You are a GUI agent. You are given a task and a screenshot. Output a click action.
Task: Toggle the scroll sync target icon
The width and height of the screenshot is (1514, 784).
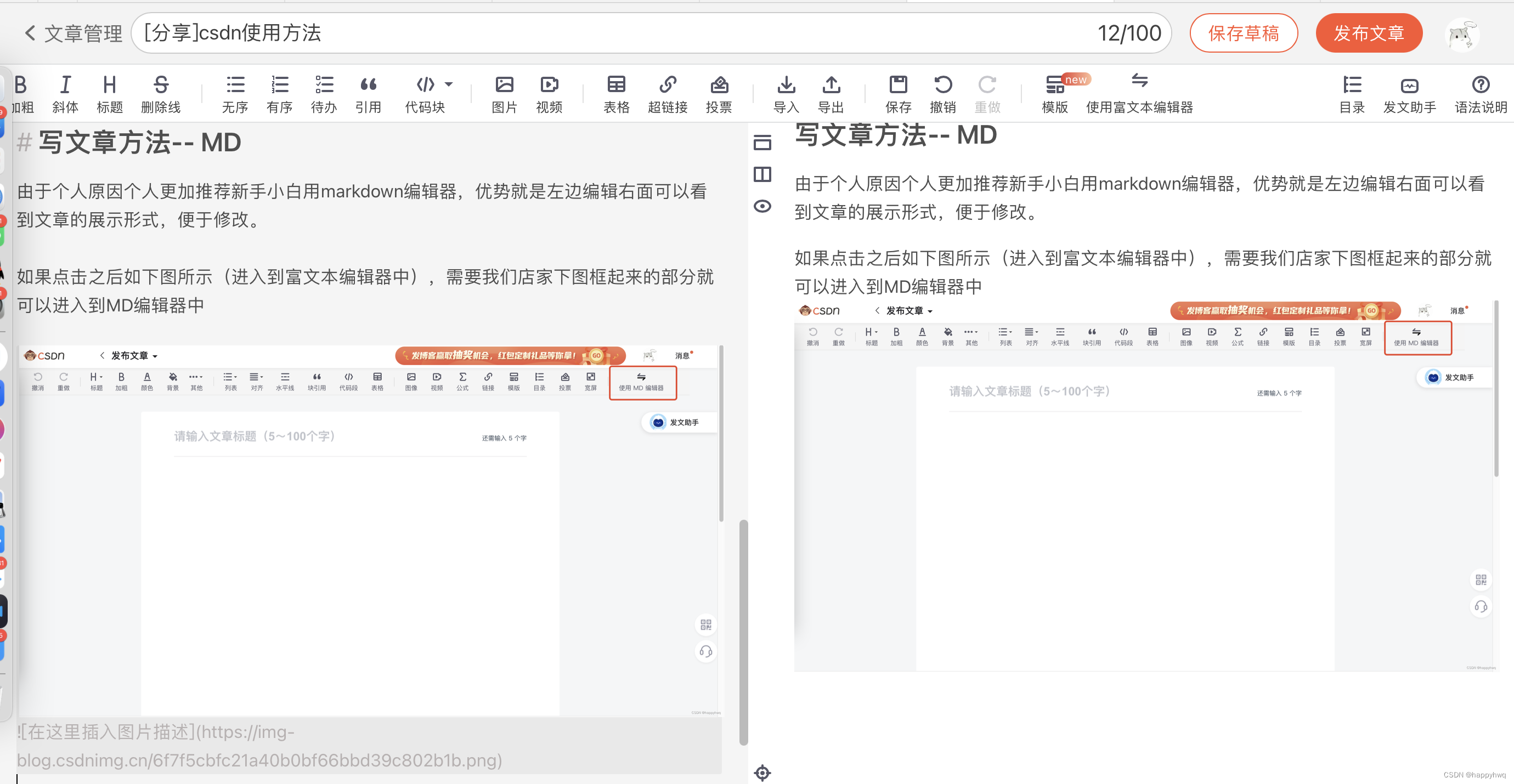point(762,773)
